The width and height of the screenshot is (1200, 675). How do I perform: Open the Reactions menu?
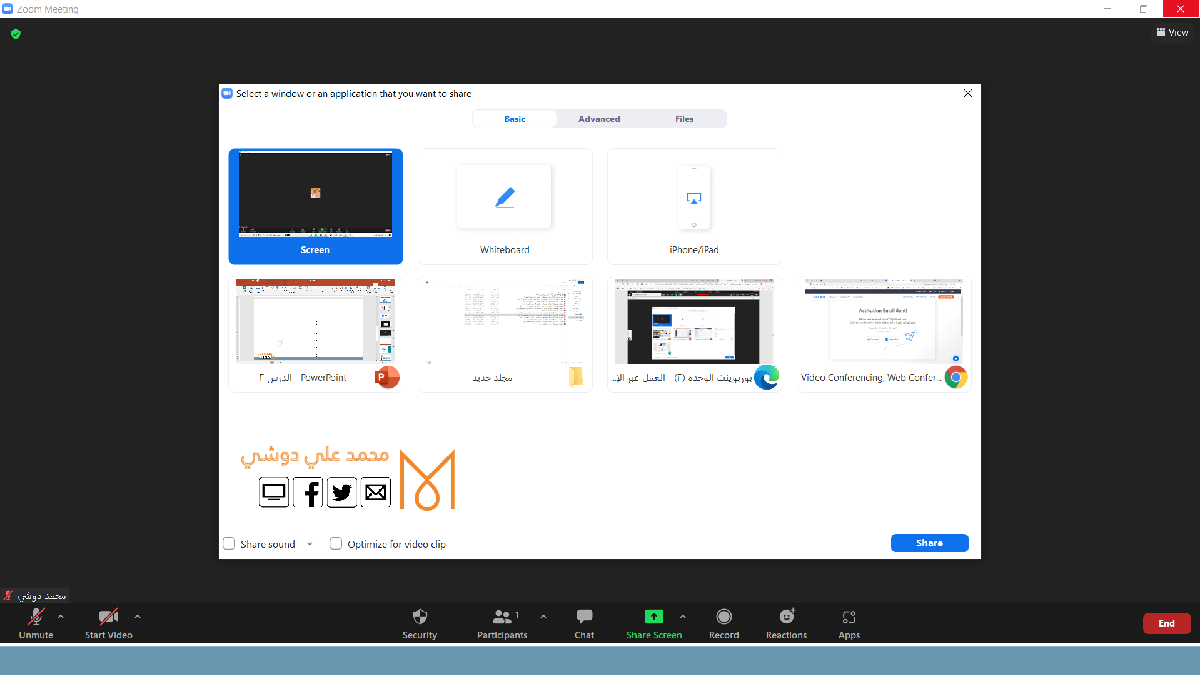787,617
